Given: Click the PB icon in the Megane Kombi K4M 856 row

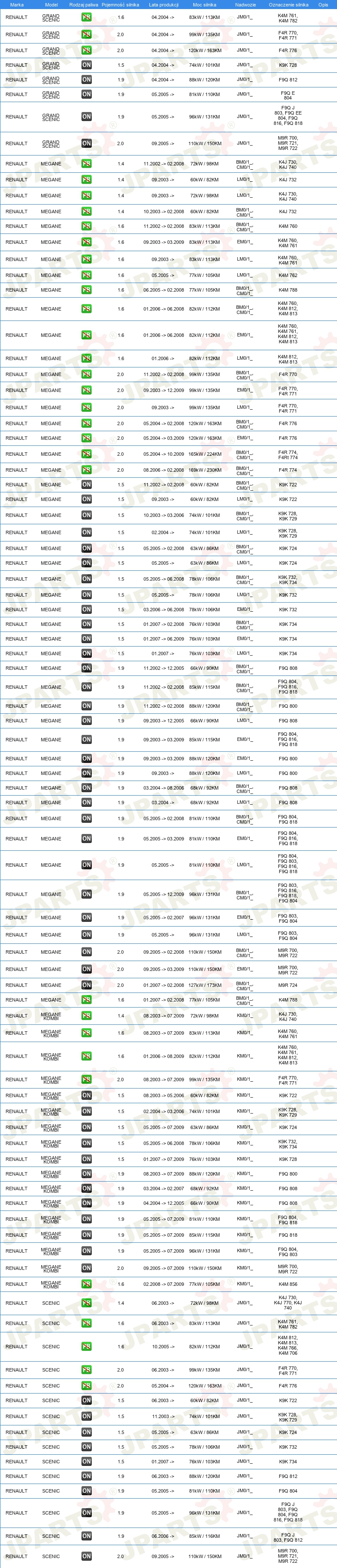Looking at the screenshot, I should click(87, 1284).
